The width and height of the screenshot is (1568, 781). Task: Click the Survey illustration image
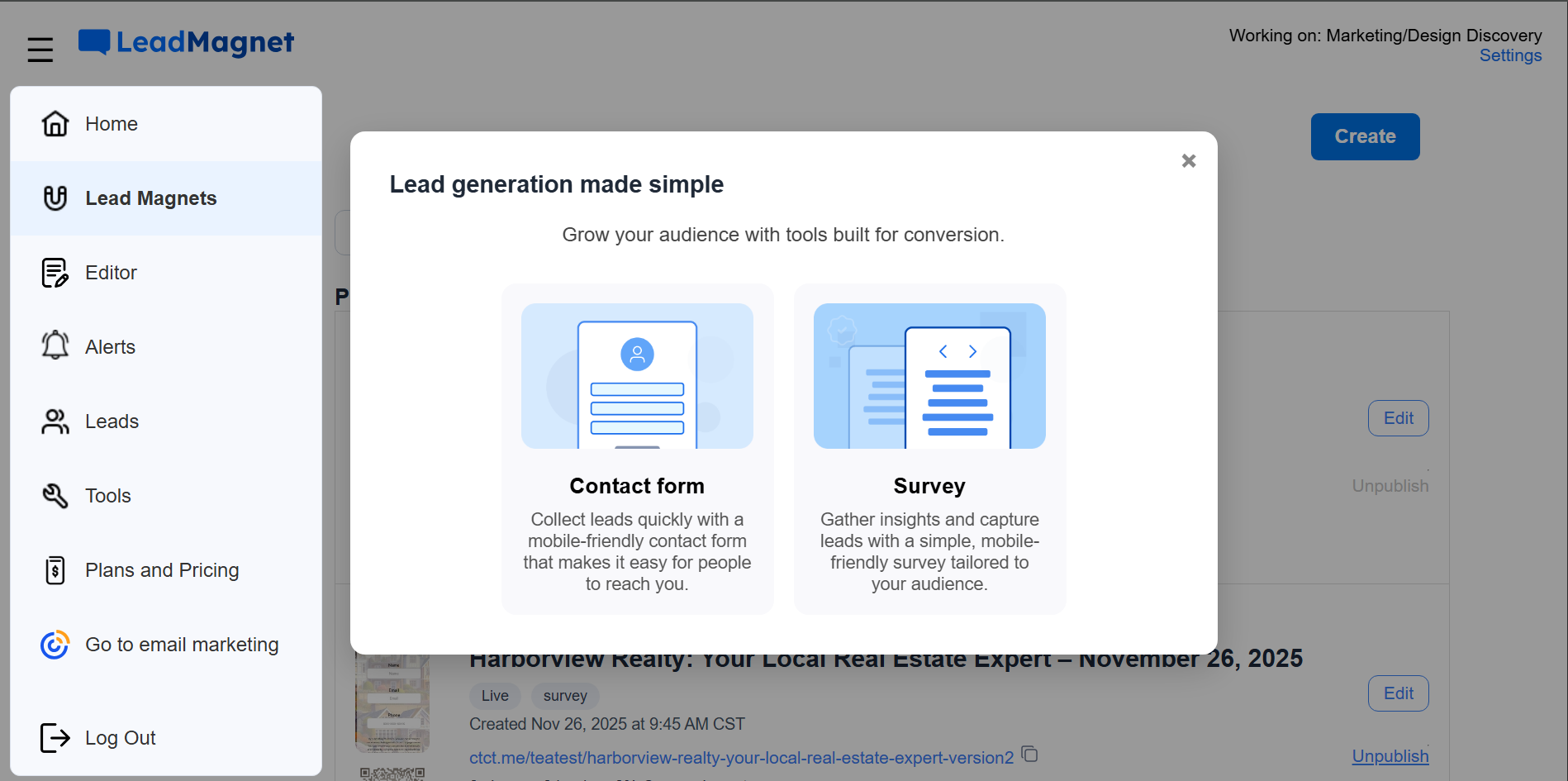pyautogui.click(x=929, y=376)
